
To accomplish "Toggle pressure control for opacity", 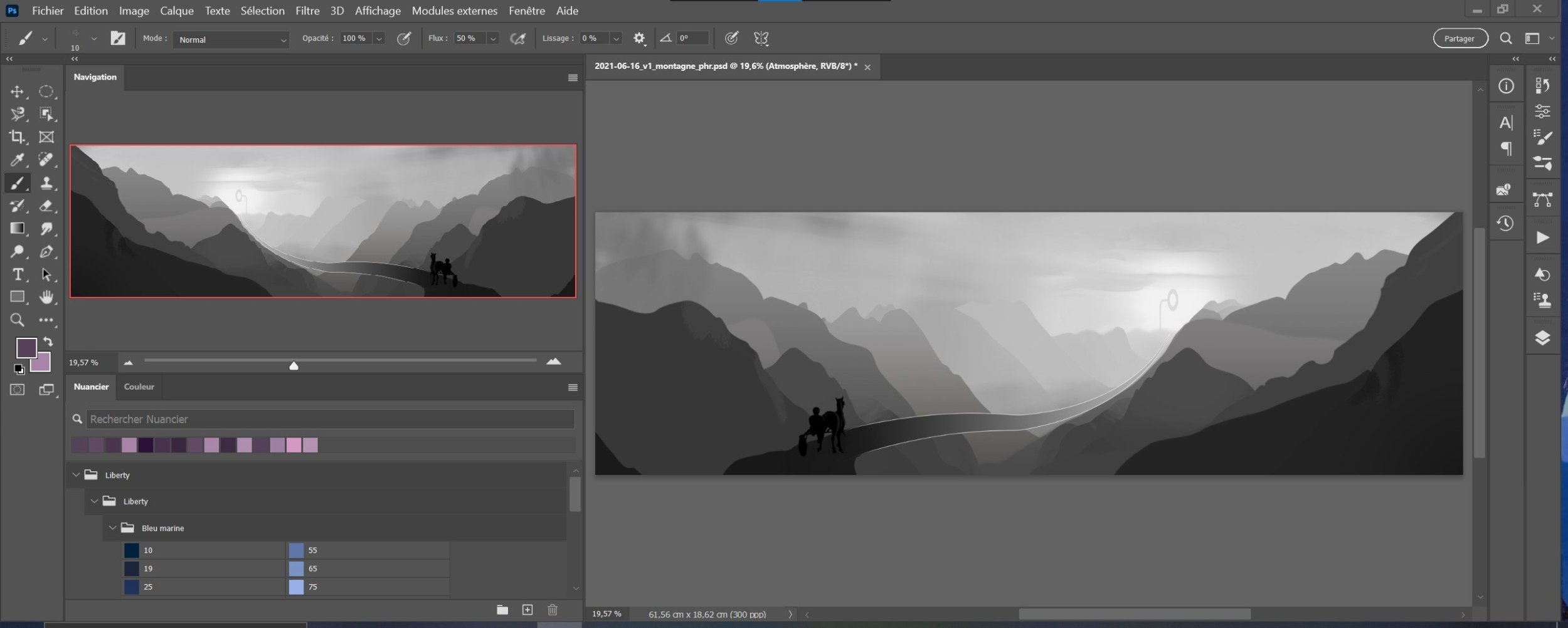I will click(404, 39).
